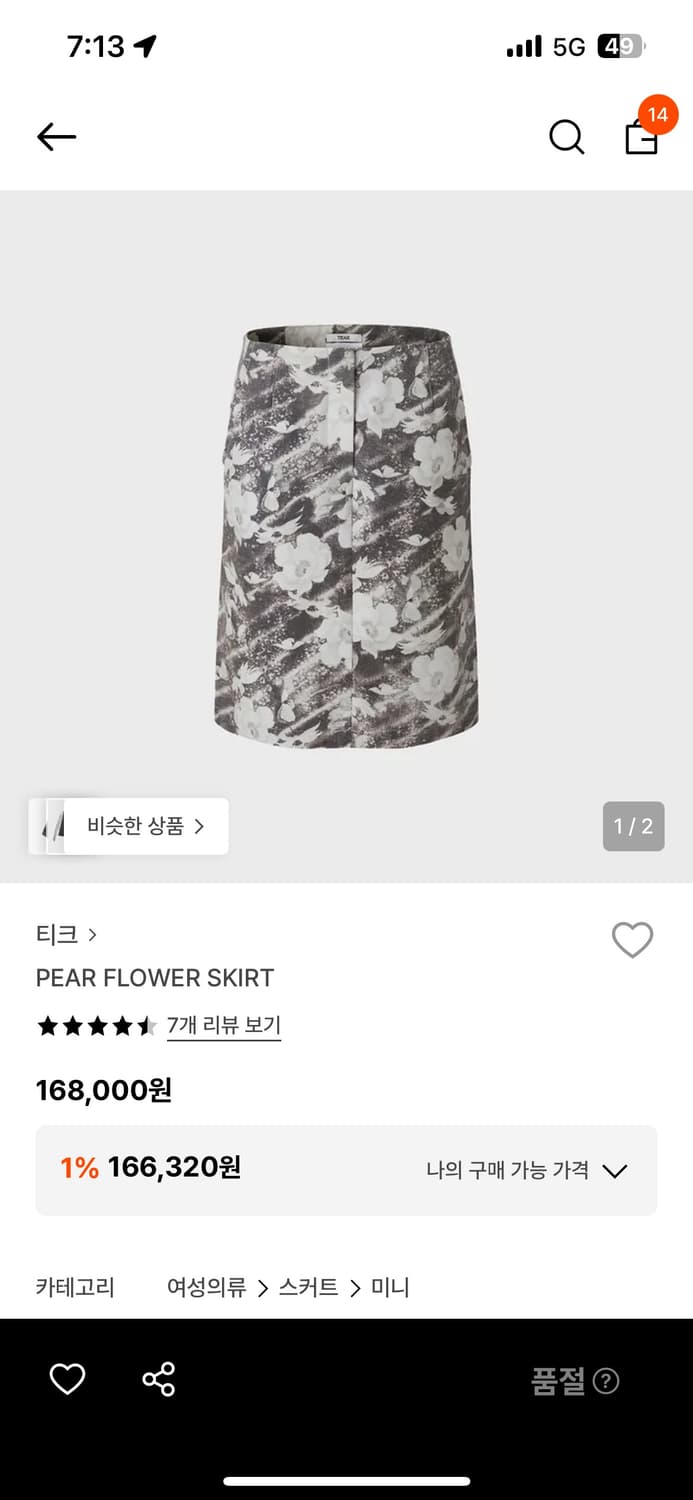The width and height of the screenshot is (693, 1500).
Task: Expand my purchasable price dropdown
Action: 614,1171
